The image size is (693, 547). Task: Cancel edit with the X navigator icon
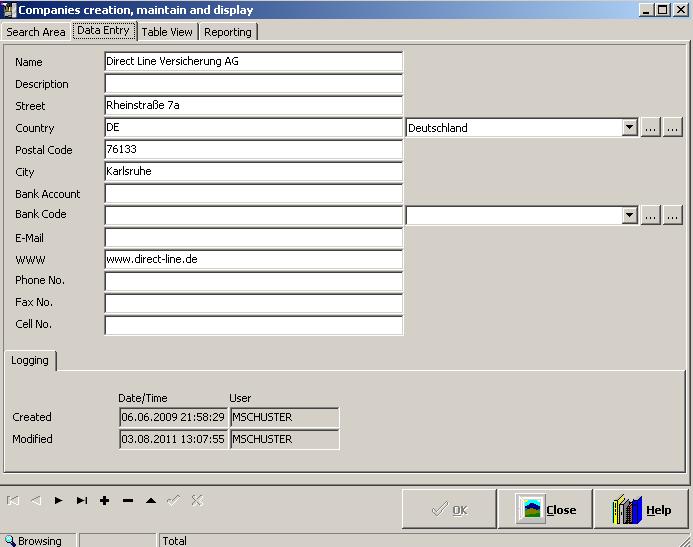point(197,501)
